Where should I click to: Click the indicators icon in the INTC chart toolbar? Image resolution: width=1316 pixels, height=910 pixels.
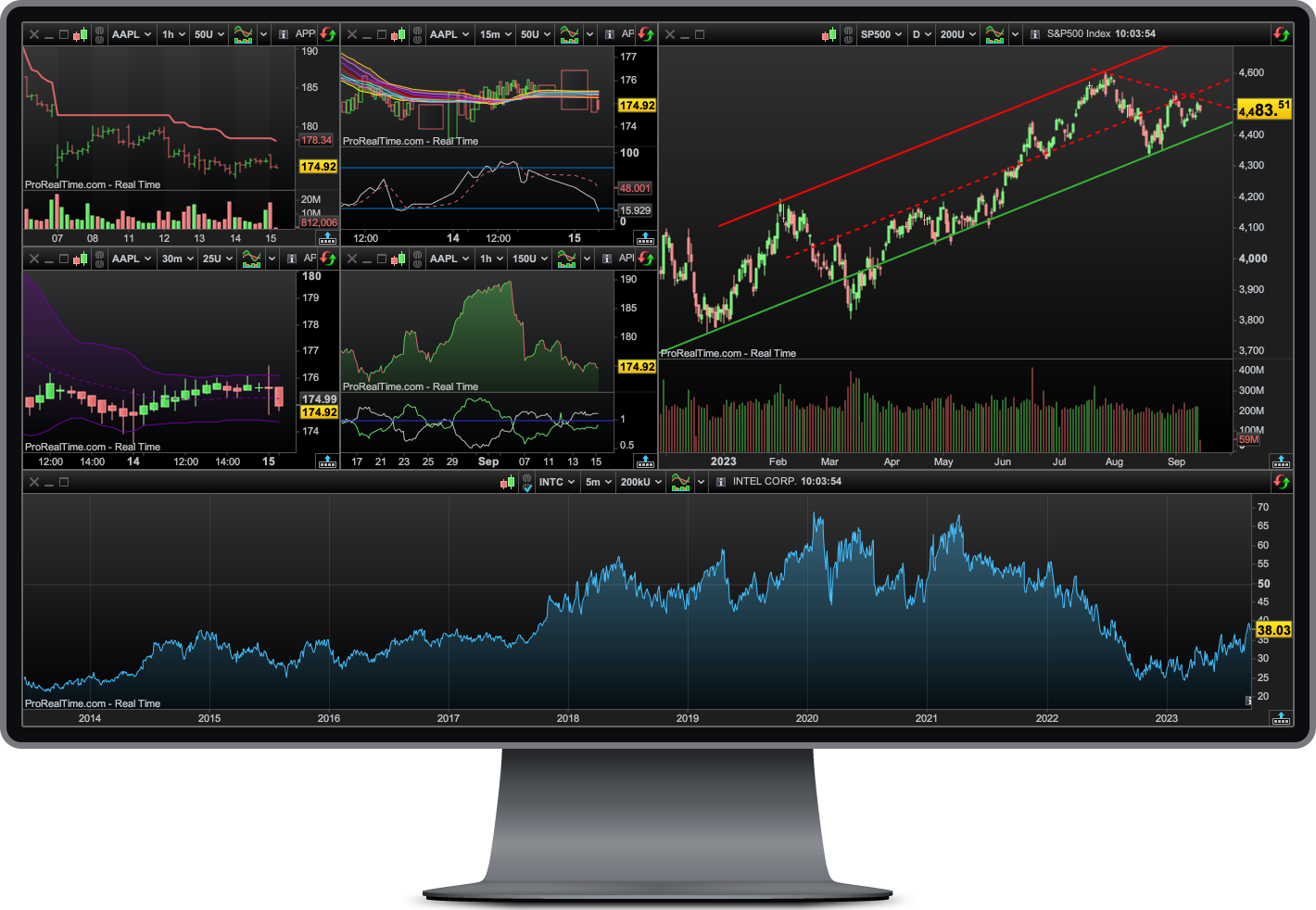(x=680, y=482)
